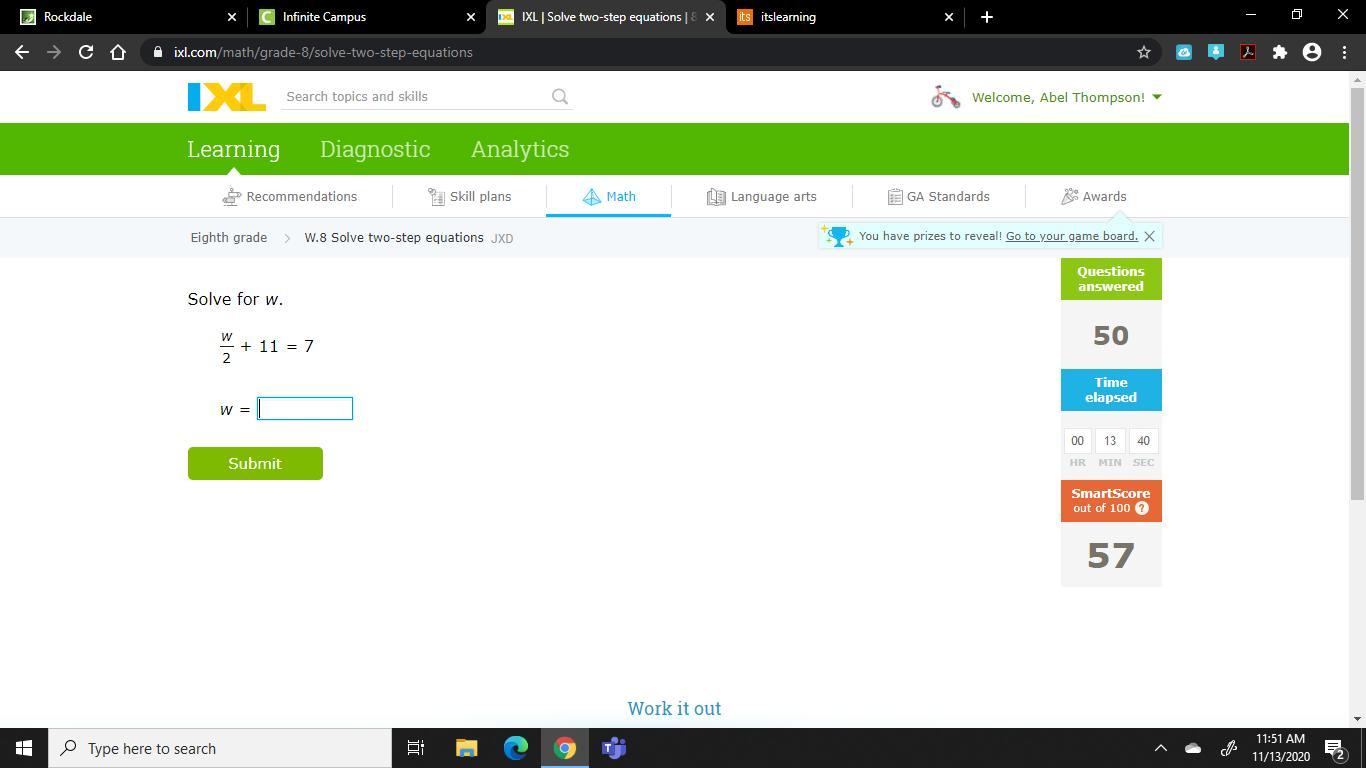Screen dimensions: 1366x768
Task: Switch to the Infinite Campus tab
Action: pos(367,17)
